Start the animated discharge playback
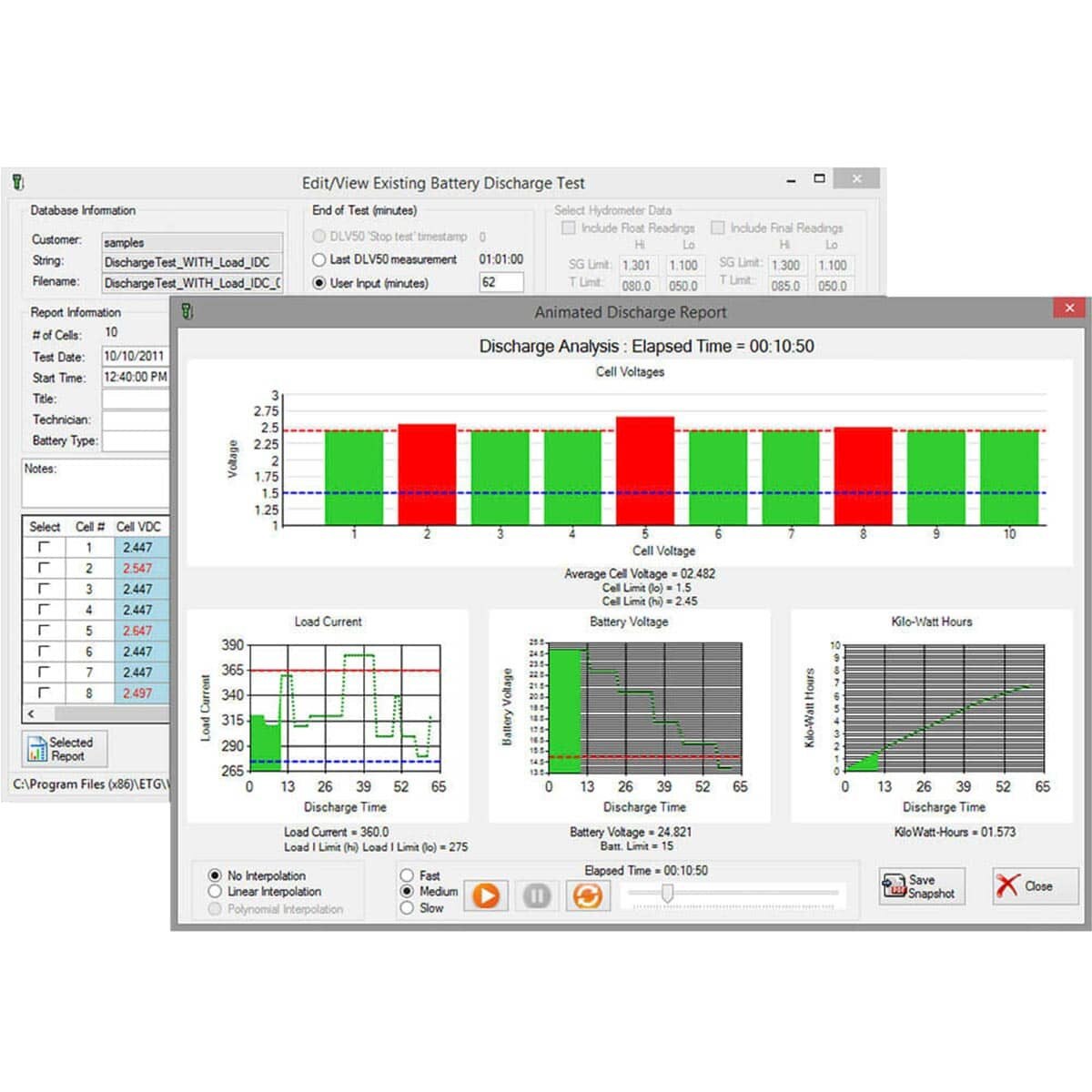This screenshot has height=1092, width=1092. [486, 895]
